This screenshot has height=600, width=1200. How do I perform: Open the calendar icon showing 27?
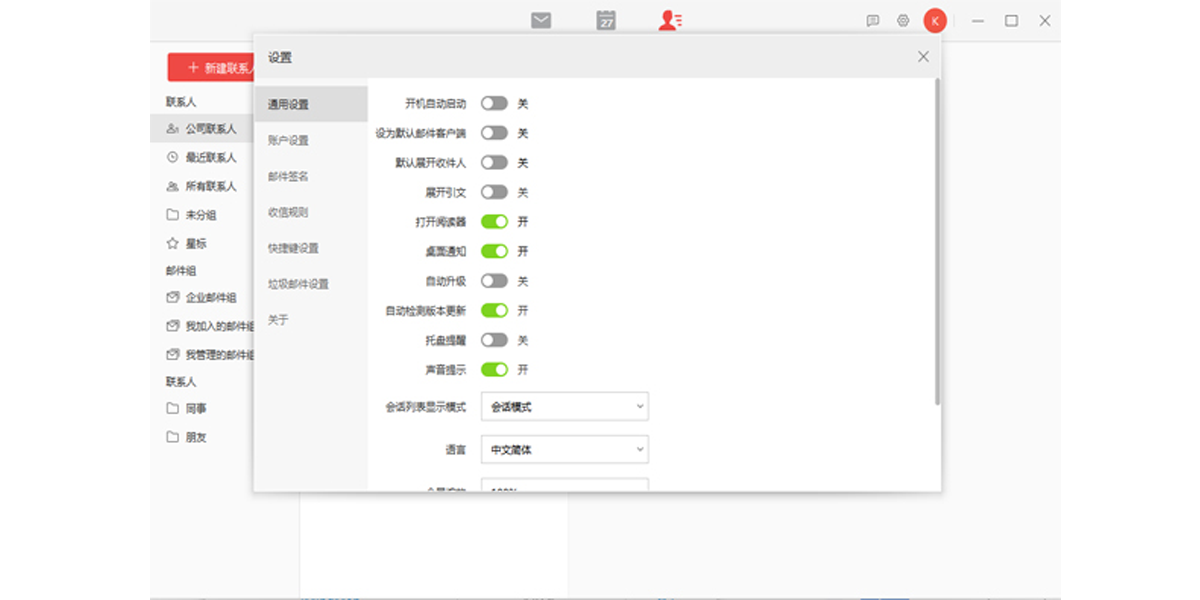[605, 19]
